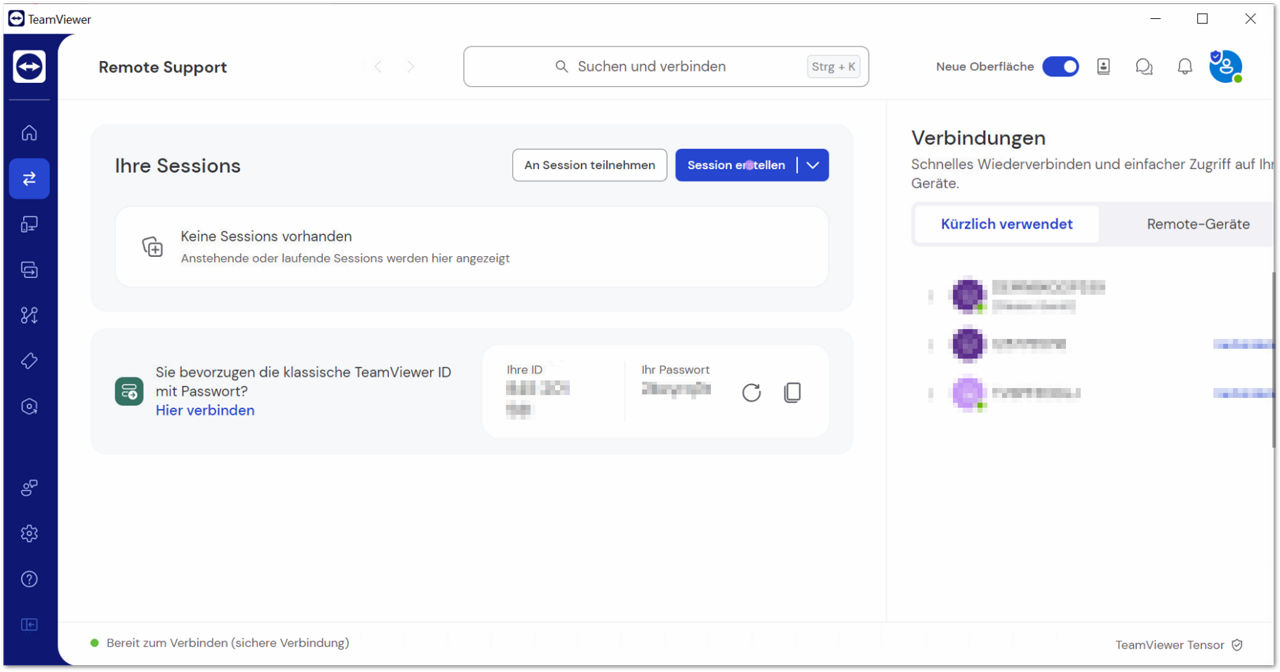Click the Ihre Sessions heading

tap(178, 166)
